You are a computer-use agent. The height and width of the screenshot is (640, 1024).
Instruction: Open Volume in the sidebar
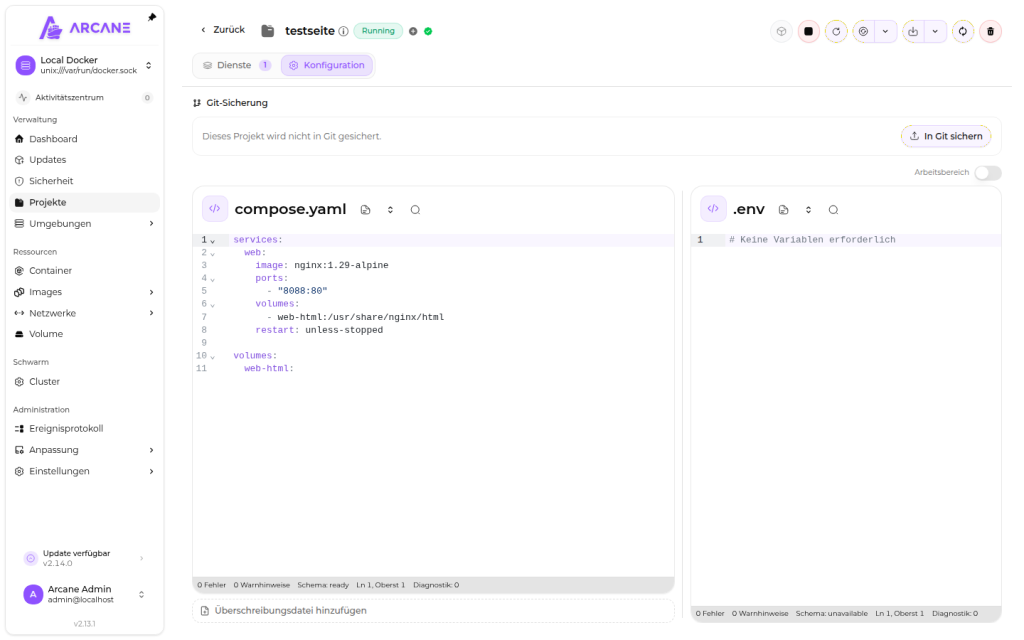coord(85,334)
